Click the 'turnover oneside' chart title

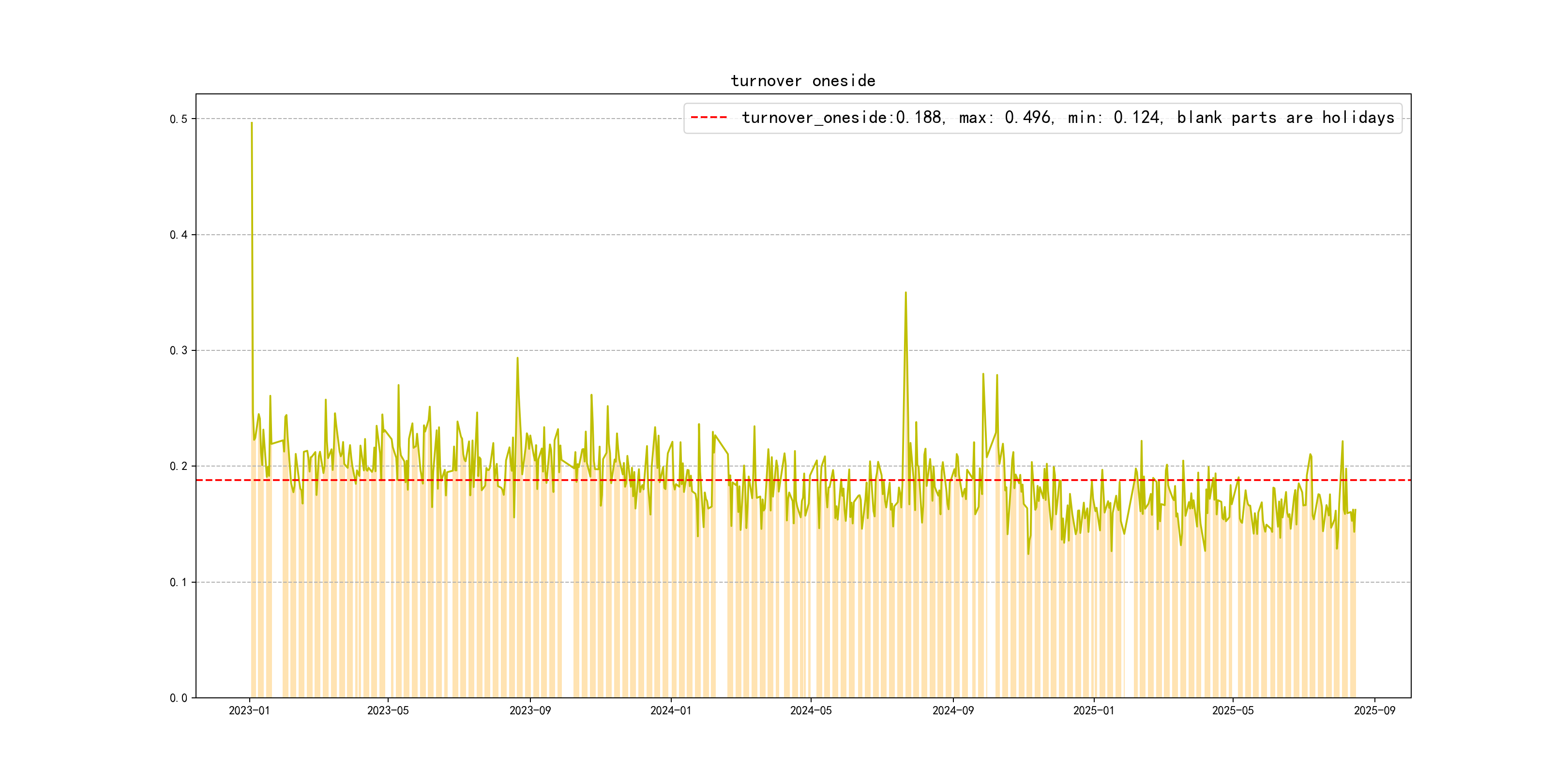802,81
